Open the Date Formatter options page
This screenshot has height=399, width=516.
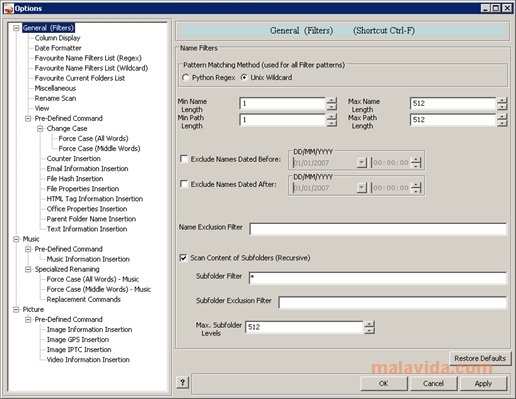click(58, 48)
